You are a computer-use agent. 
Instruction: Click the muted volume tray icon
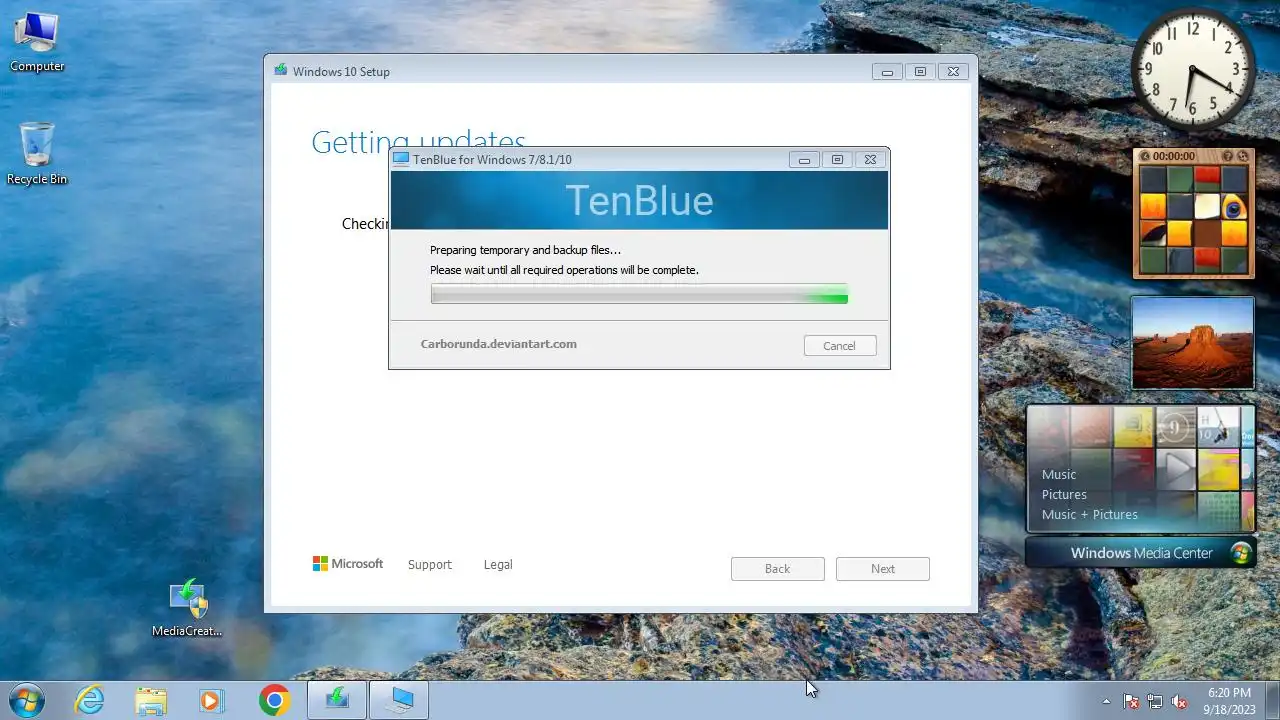click(1179, 701)
